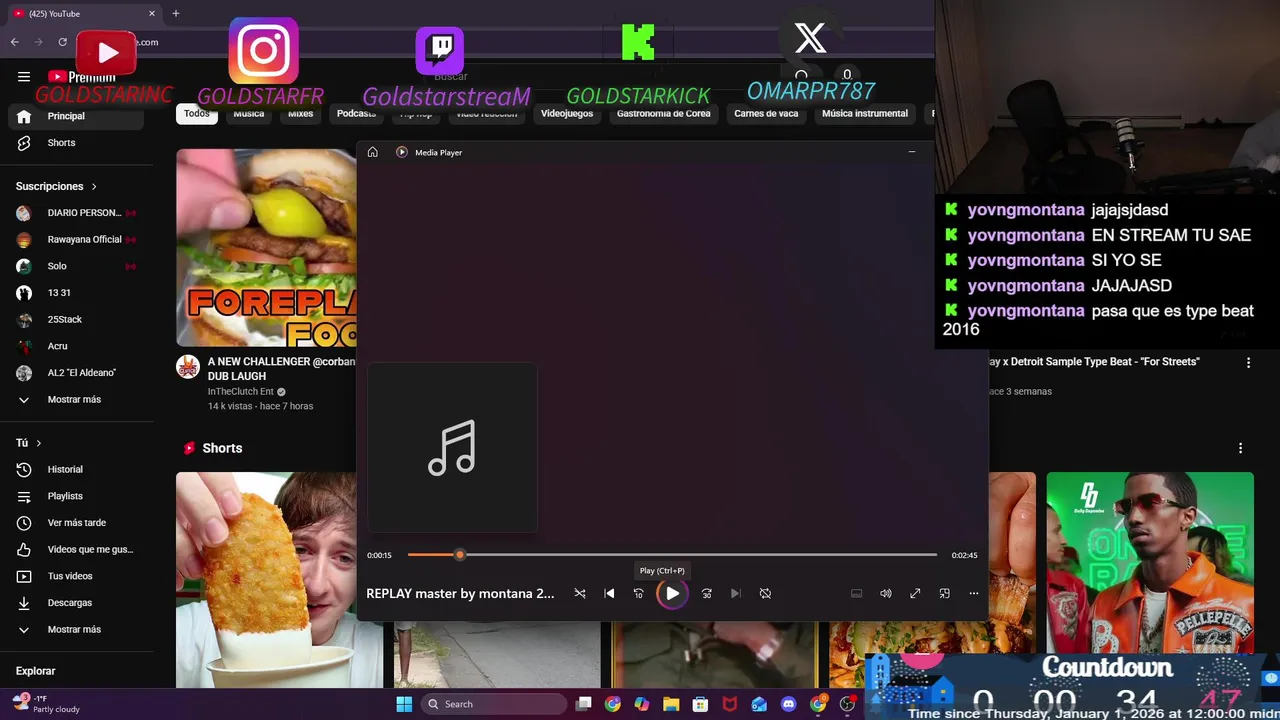Open the A NEW CHALLENGER video title
This screenshot has width=1280, height=720.
(281, 369)
